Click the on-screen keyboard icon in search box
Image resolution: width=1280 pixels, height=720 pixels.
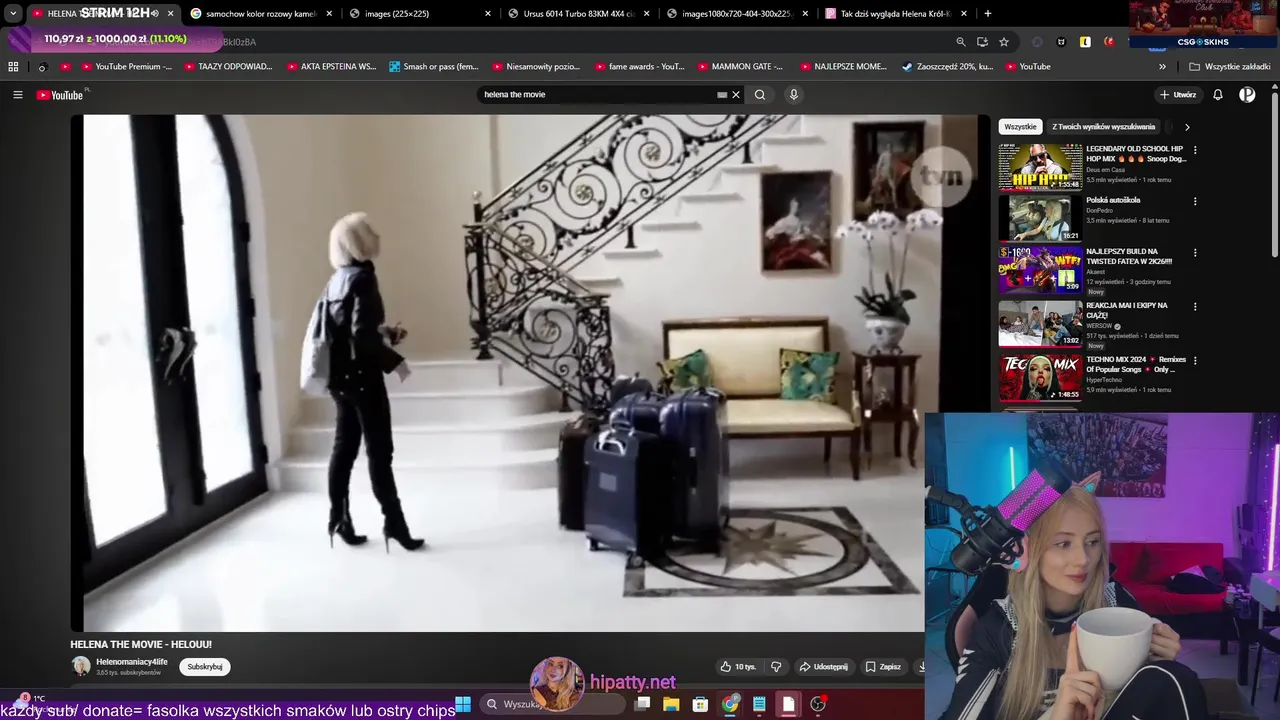click(722, 95)
